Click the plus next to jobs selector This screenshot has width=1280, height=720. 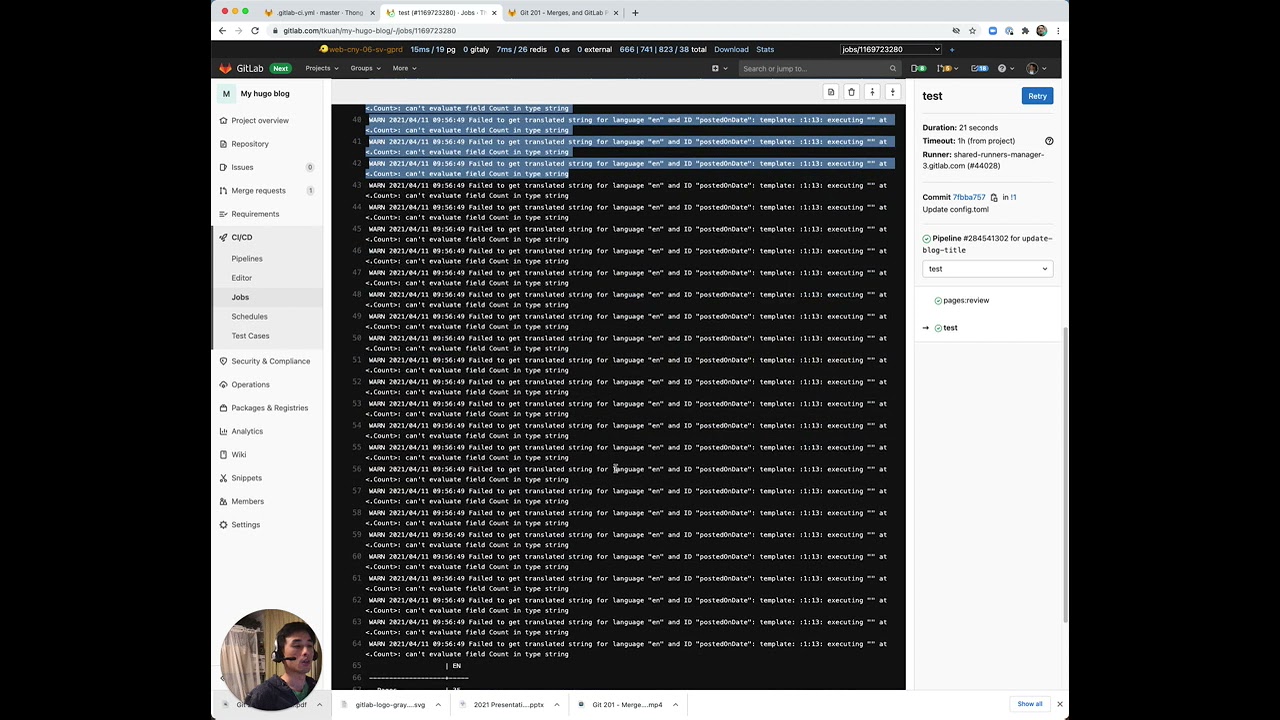point(952,49)
